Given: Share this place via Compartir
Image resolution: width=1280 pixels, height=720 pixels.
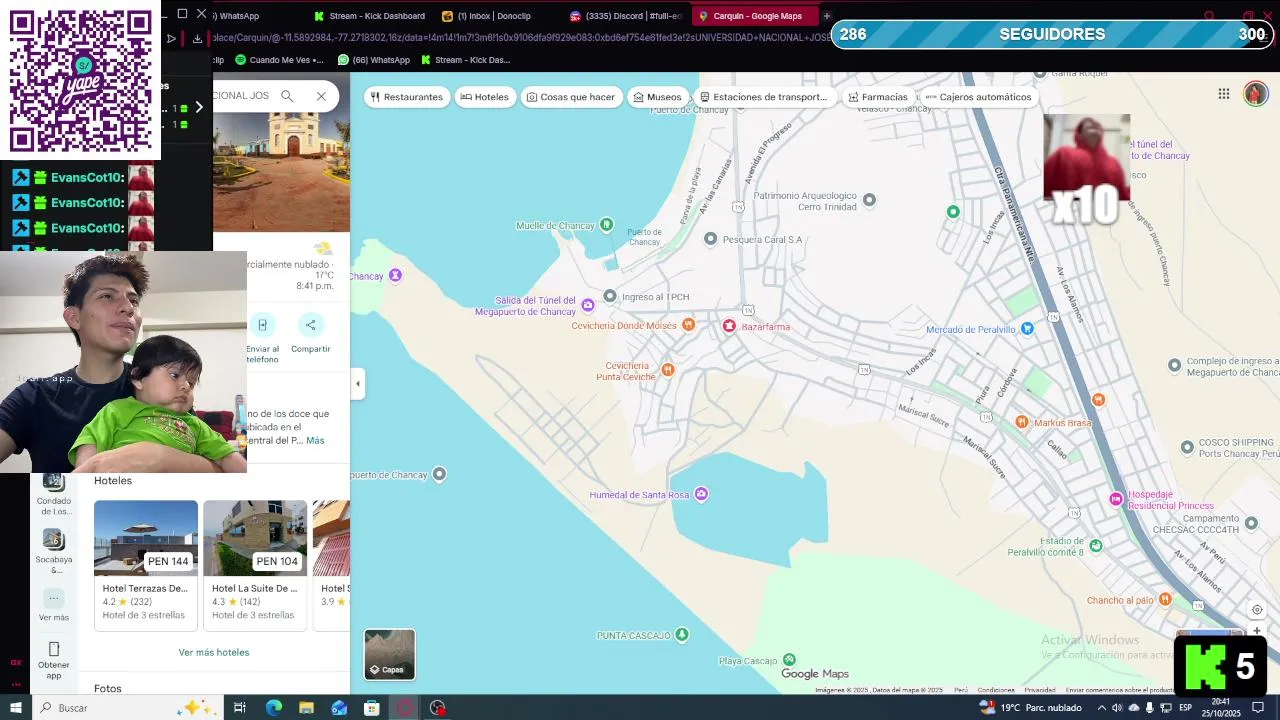Looking at the screenshot, I should coord(310,333).
